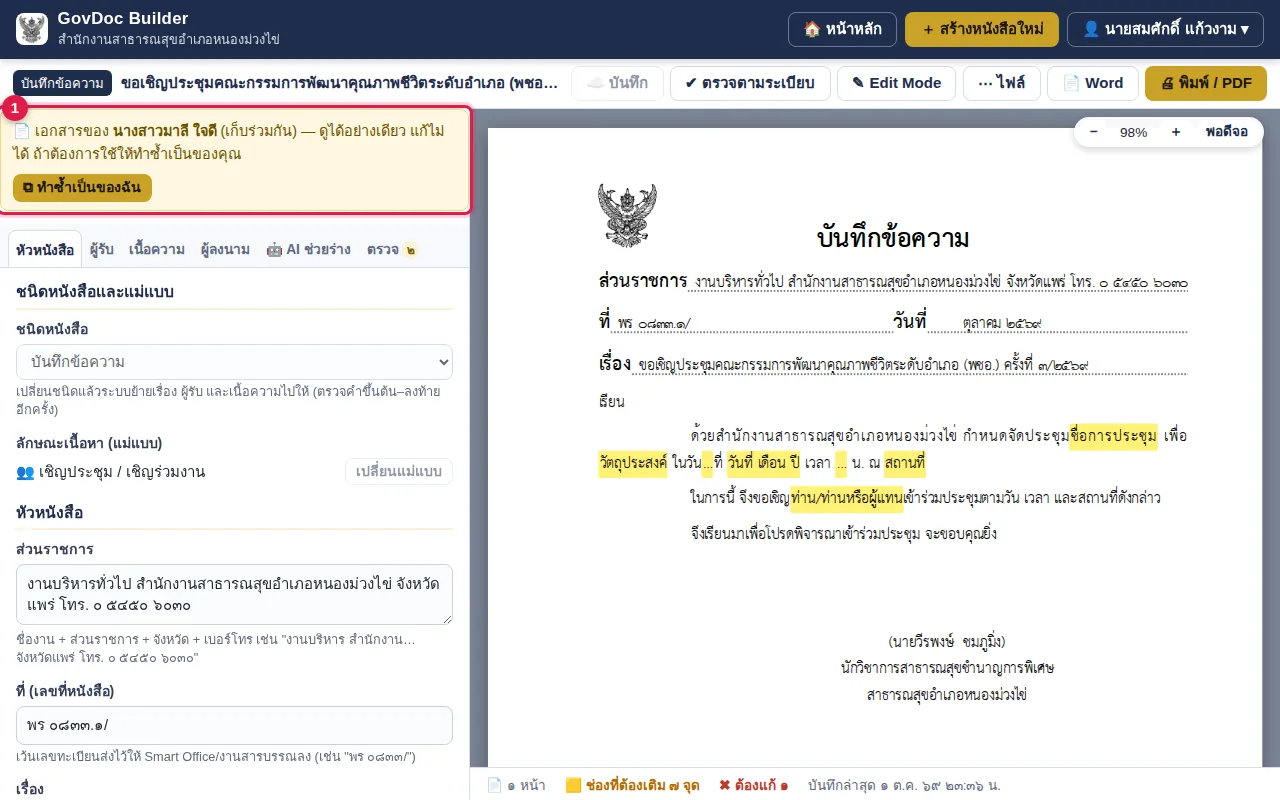Open AI ช่วยร่าง tab
Viewport: 1280px width, 800px height.
308,249
